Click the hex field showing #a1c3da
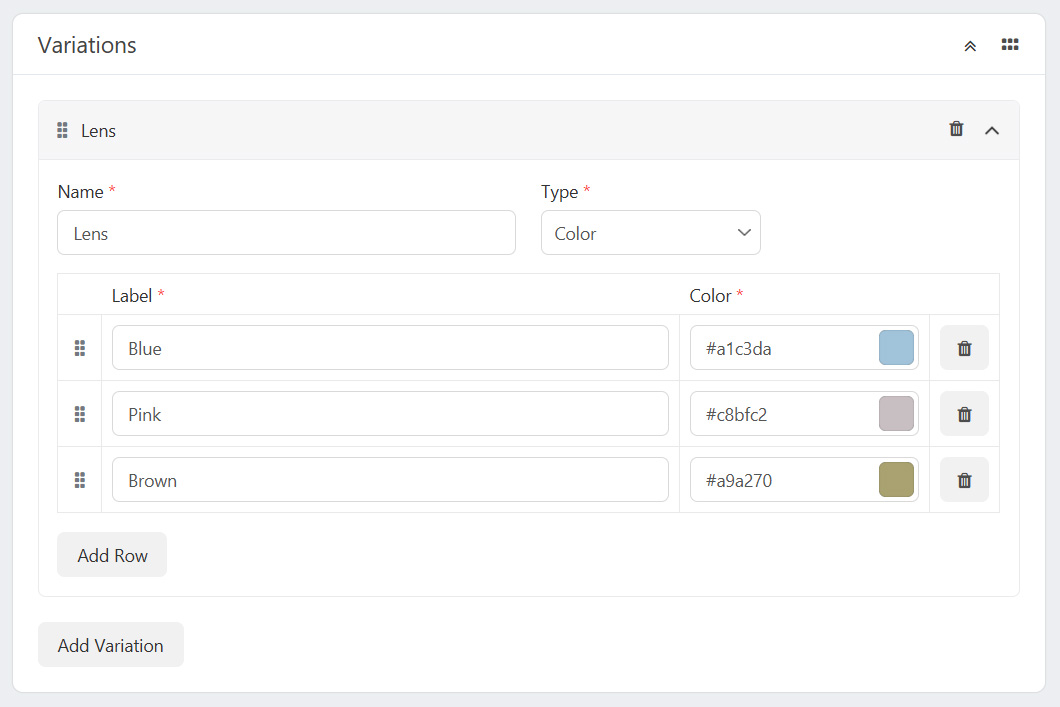Viewport: 1060px width, 707px height. point(780,348)
